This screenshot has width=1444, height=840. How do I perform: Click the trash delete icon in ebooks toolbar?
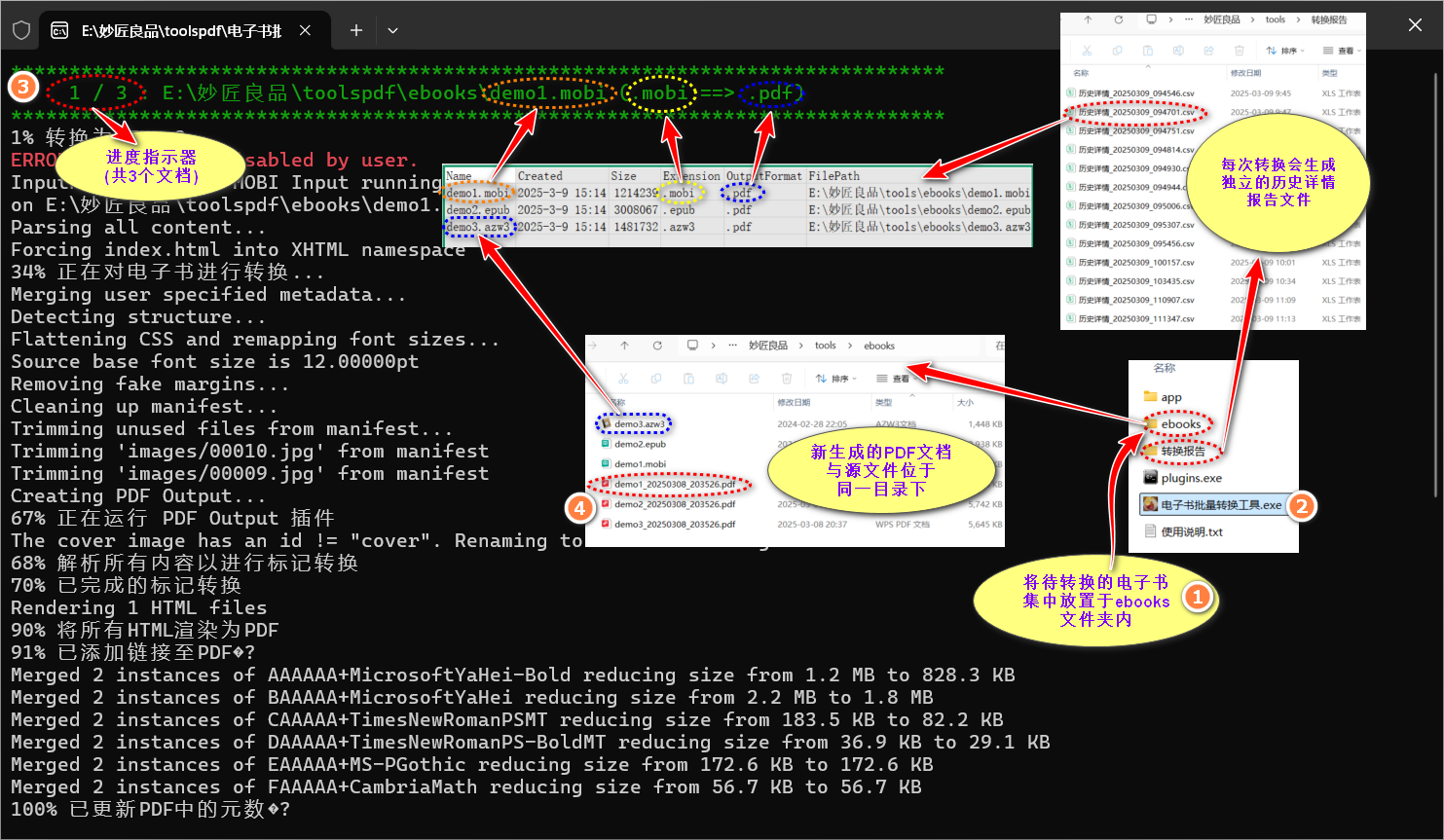(787, 378)
